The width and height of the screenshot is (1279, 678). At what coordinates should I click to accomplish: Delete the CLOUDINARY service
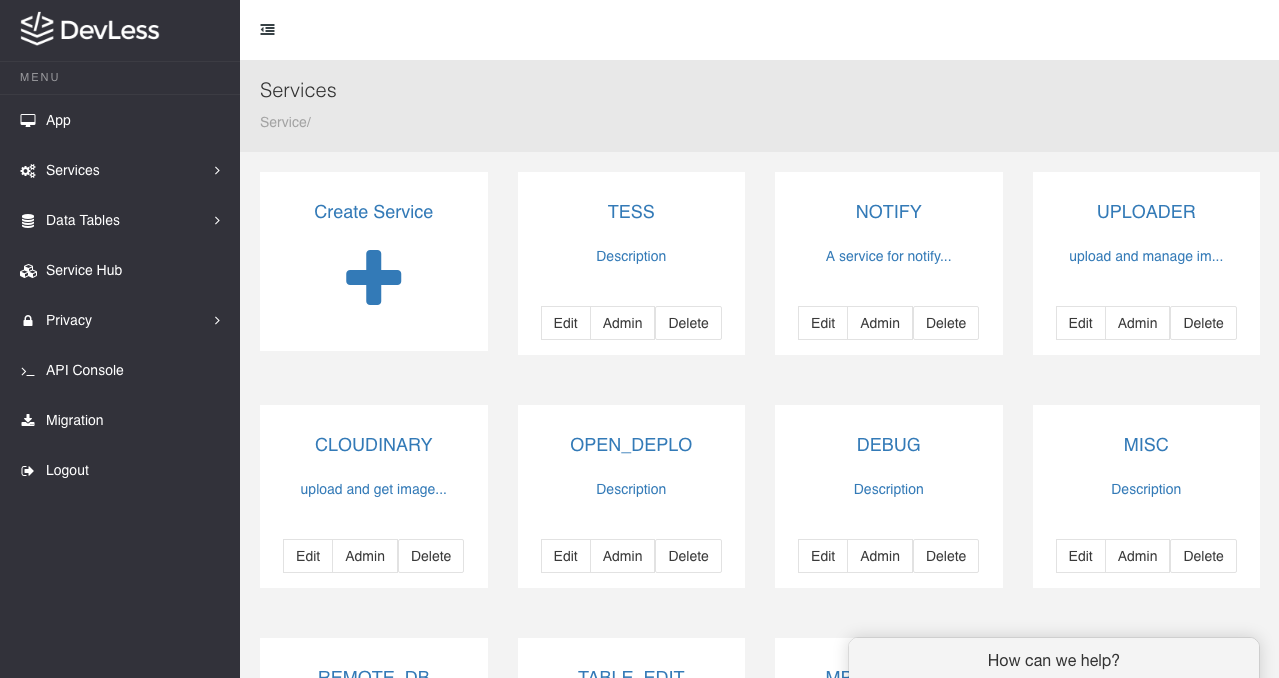(431, 556)
